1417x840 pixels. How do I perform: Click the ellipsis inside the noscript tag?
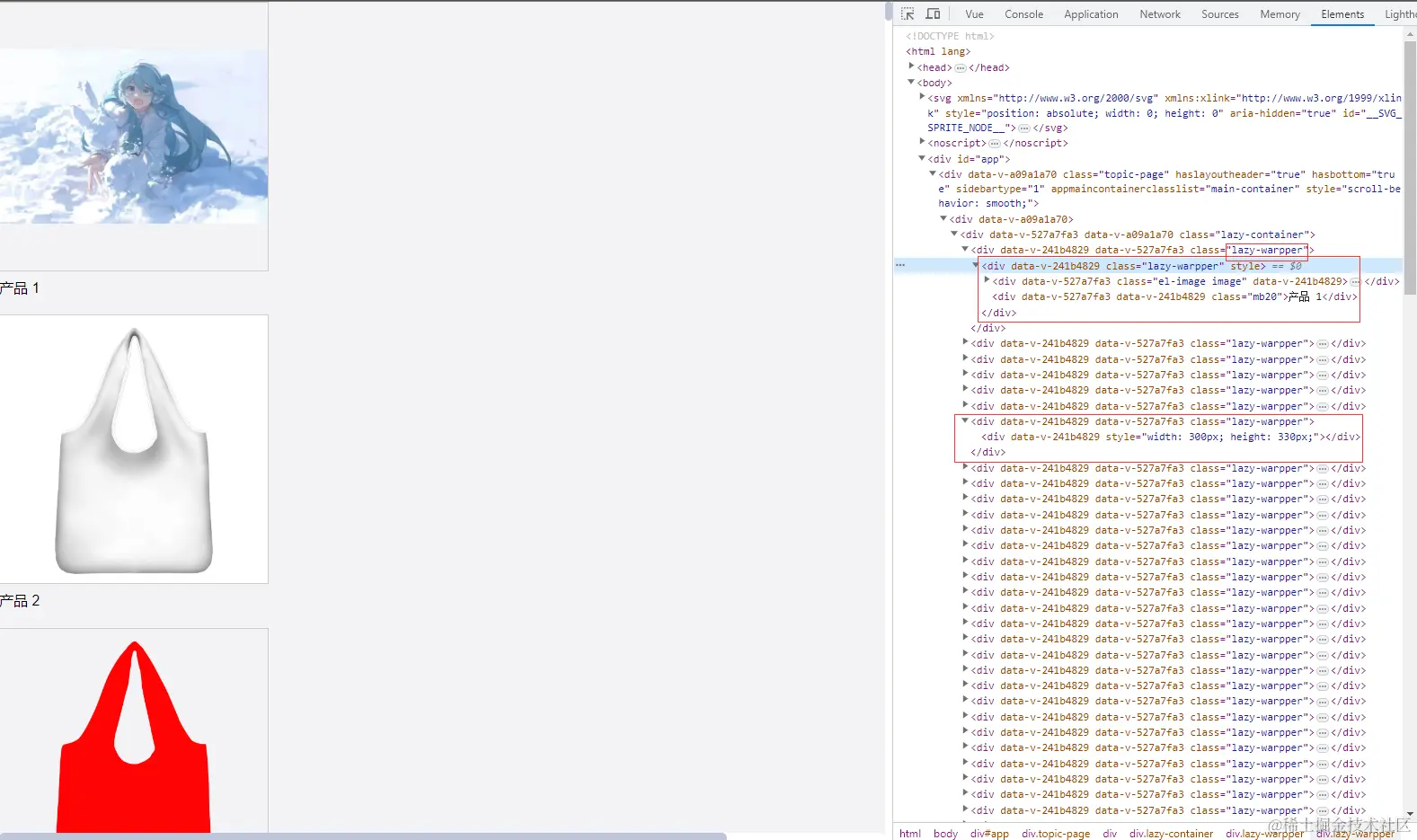[995, 143]
